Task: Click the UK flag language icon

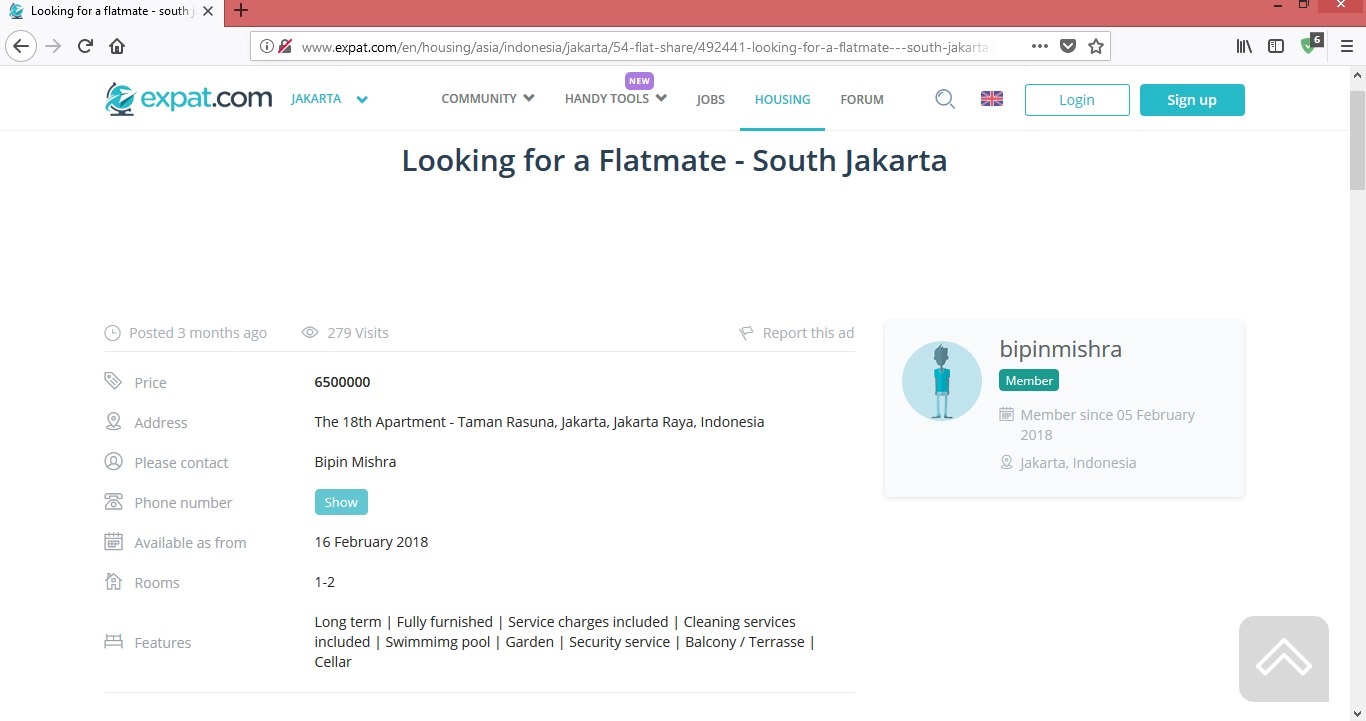Action: pos(991,99)
